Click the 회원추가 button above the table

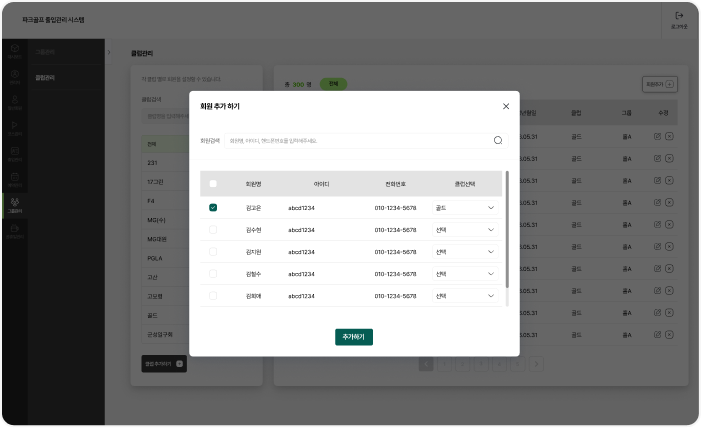click(x=660, y=85)
